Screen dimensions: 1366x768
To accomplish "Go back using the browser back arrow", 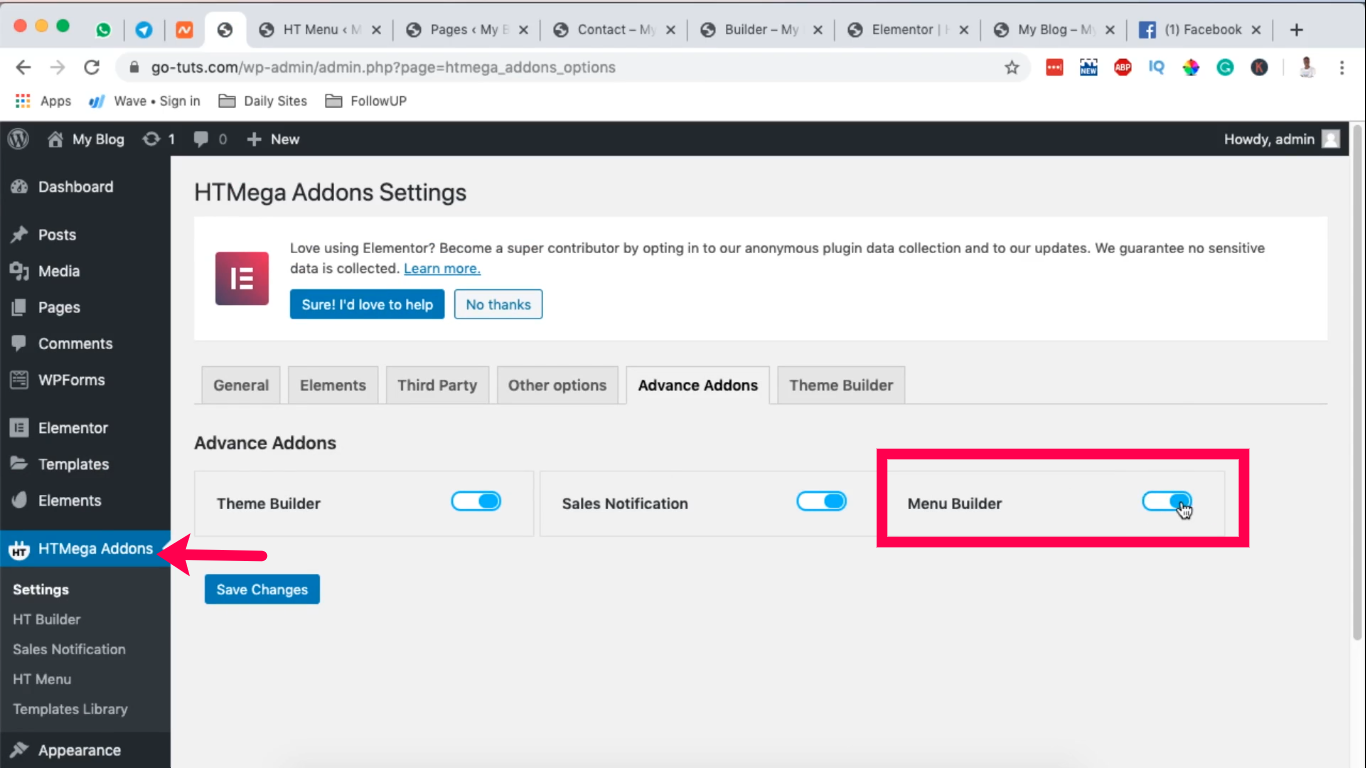I will (x=24, y=68).
